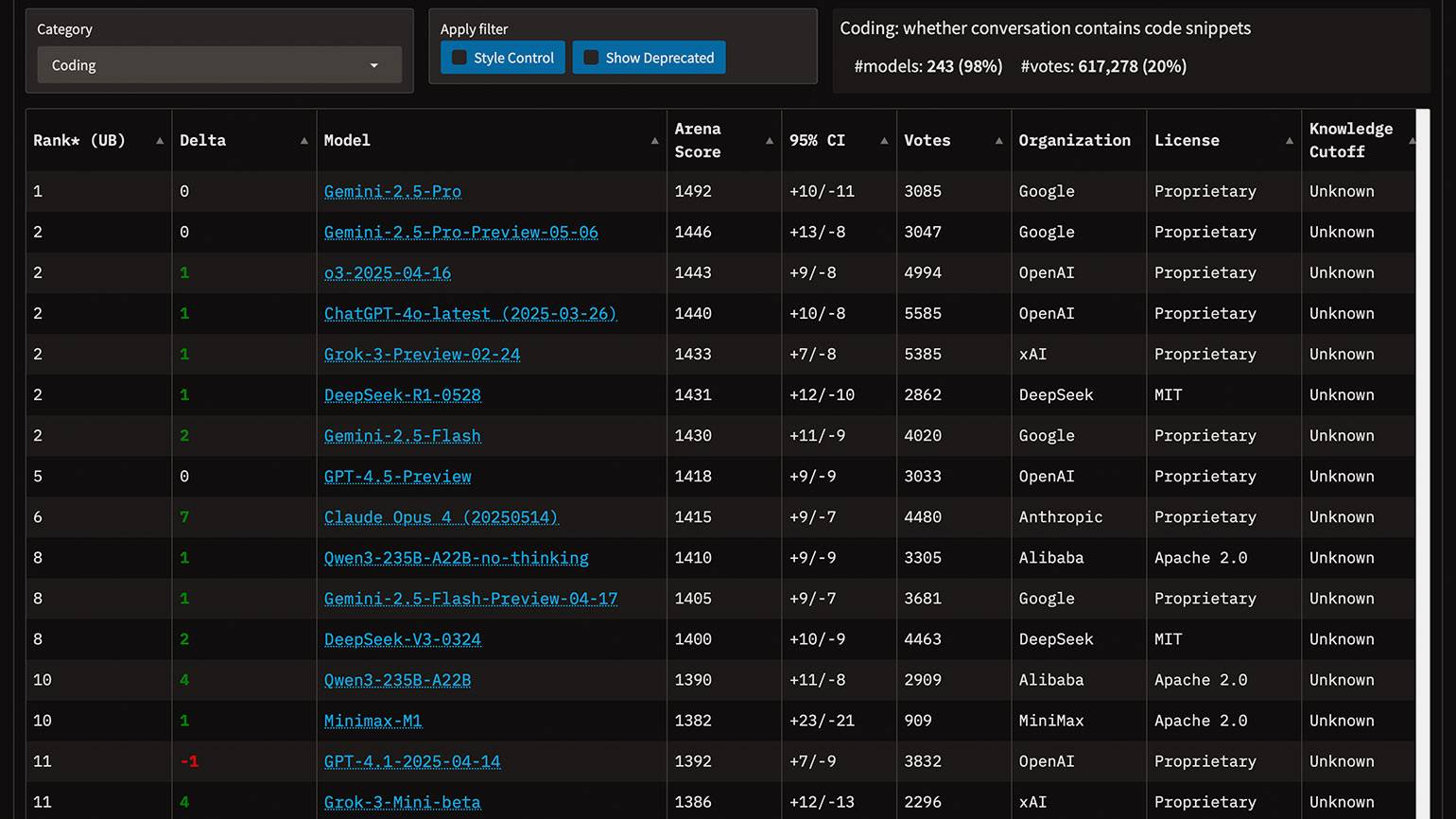Select #votes: 617,278 (20%) text
The height and width of the screenshot is (819, 1456).
click(x=1103, y=66)
